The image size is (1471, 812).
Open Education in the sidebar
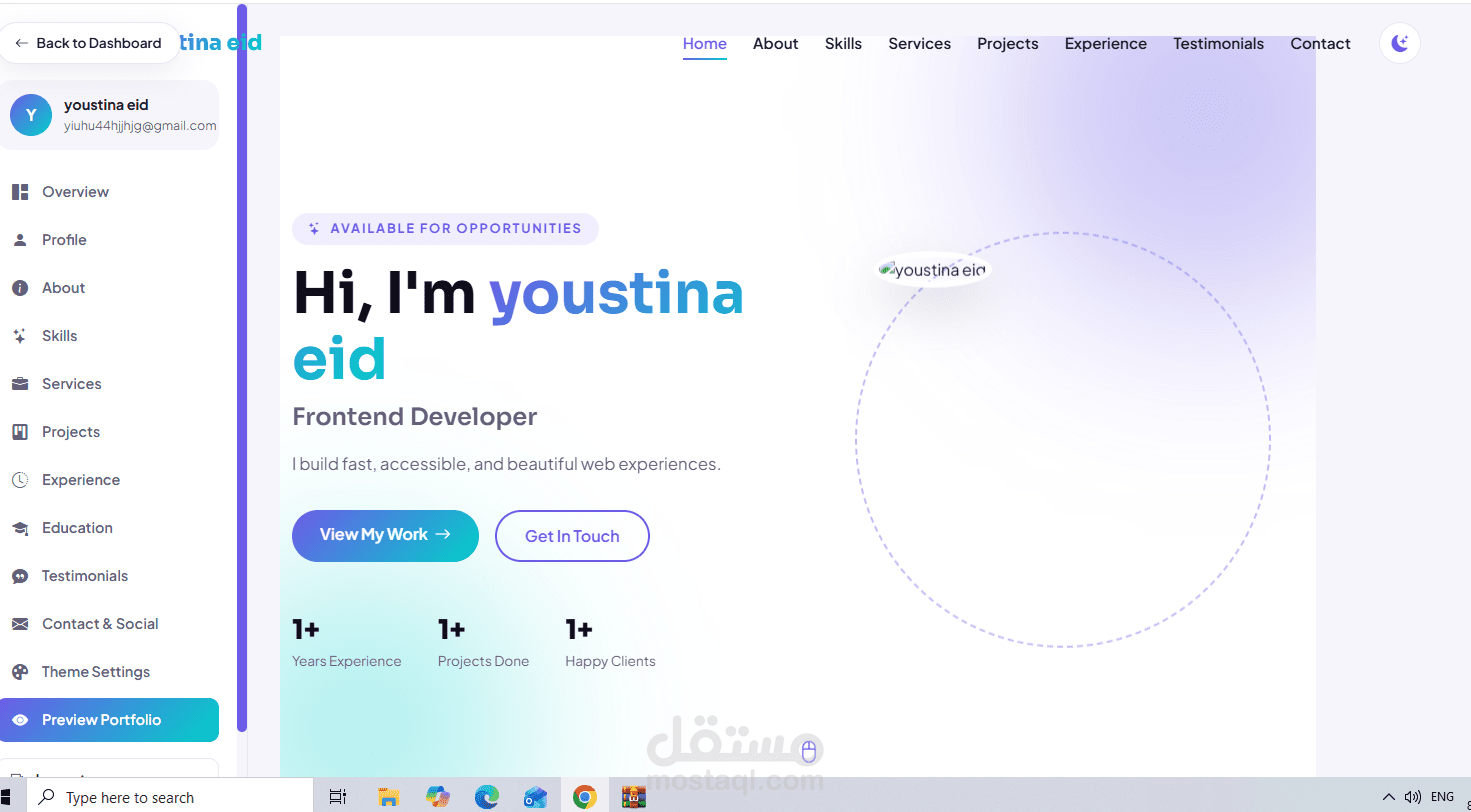coord(109,528)
